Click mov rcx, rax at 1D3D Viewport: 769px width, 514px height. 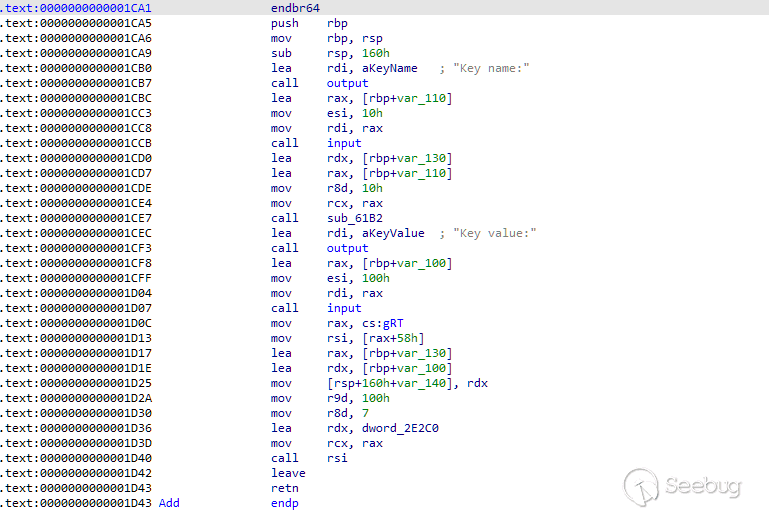click(327, 443)
